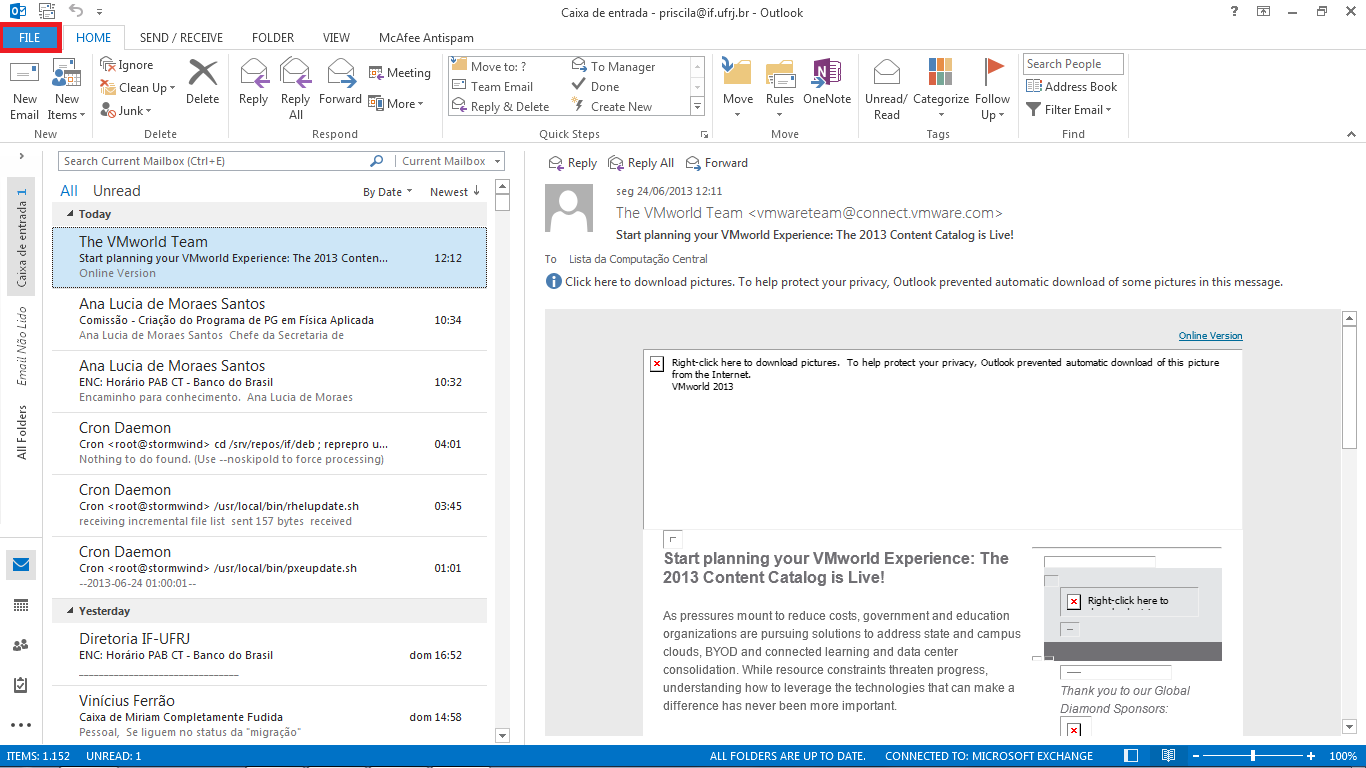This screenshot has height=768, width=1366.
Task: Open more navigation options
Action: (21, 725)
